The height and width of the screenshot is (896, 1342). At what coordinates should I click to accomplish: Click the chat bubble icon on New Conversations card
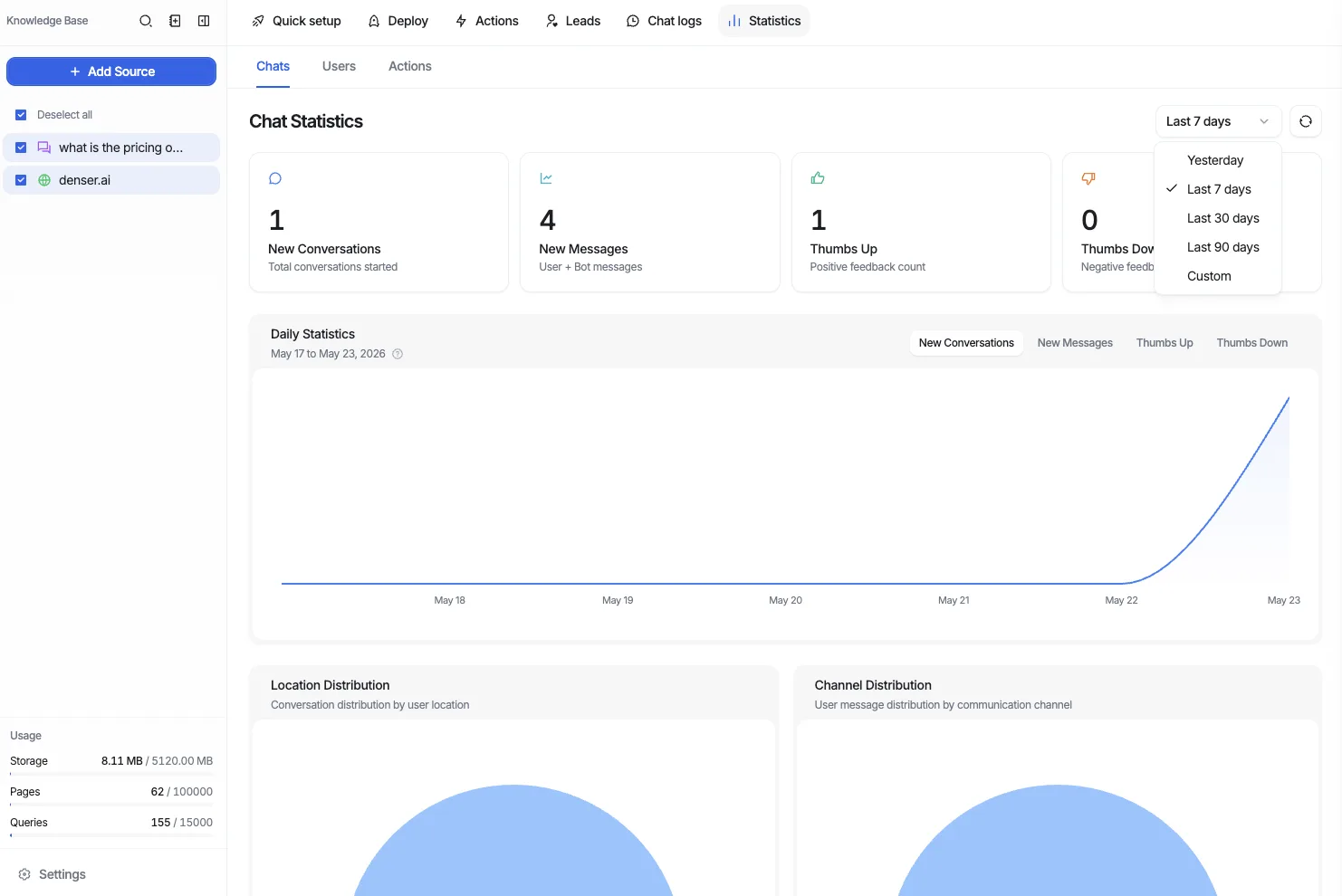[x=275, y=178]
